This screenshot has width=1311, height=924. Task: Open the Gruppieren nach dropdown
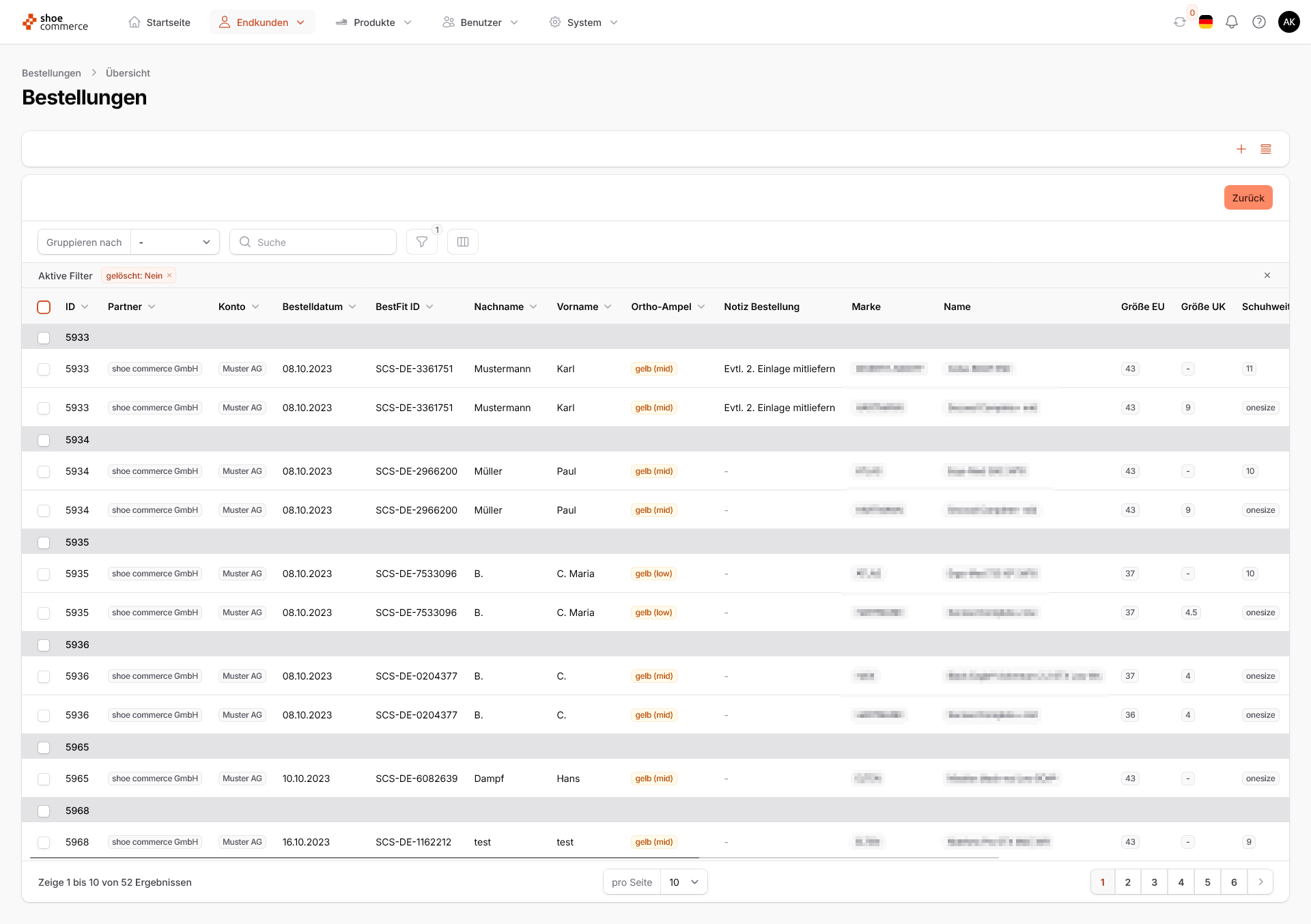pyautogui.click(x=175, y=242)
